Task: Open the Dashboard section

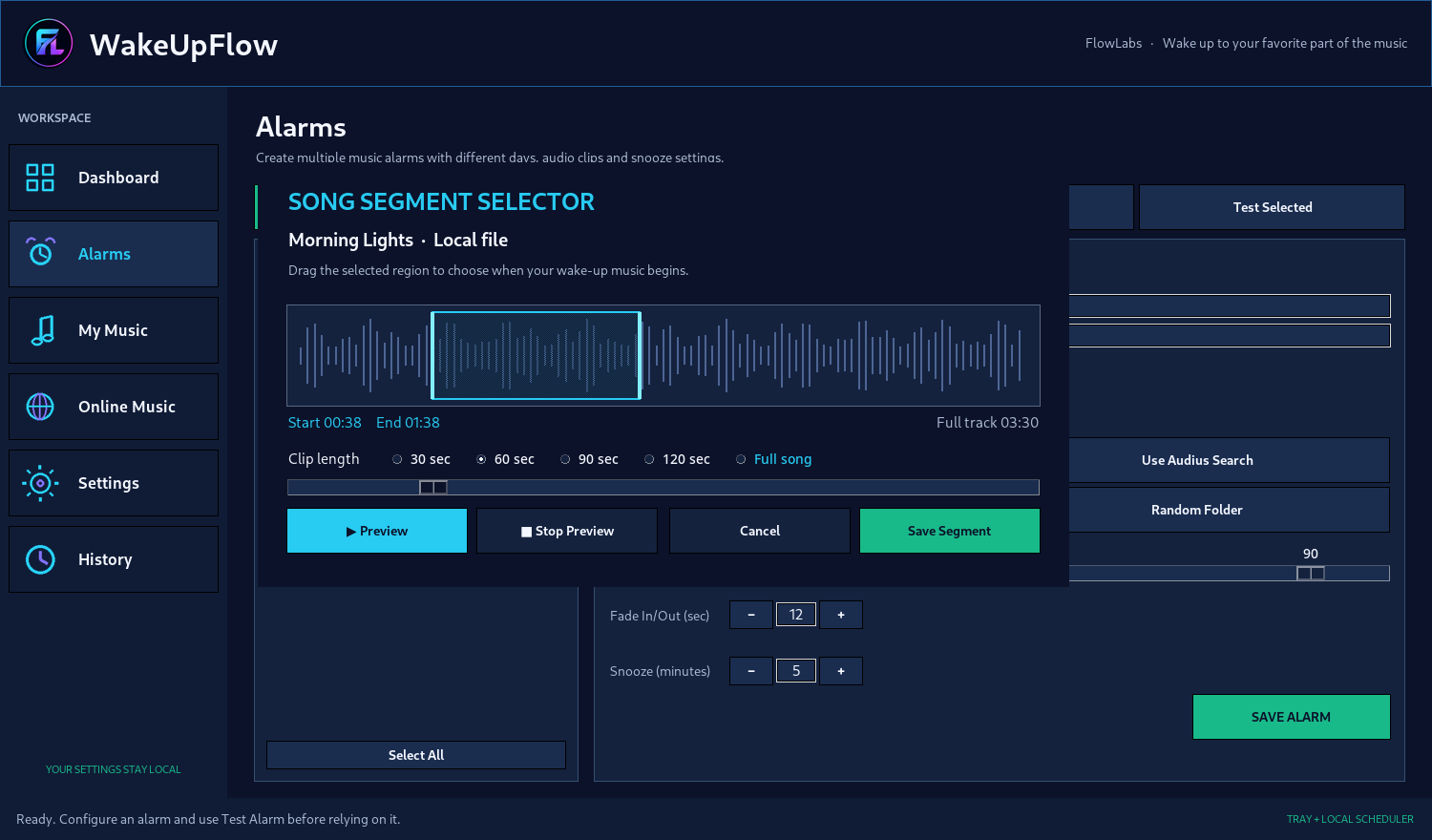Action: click(x=114, y=178)
